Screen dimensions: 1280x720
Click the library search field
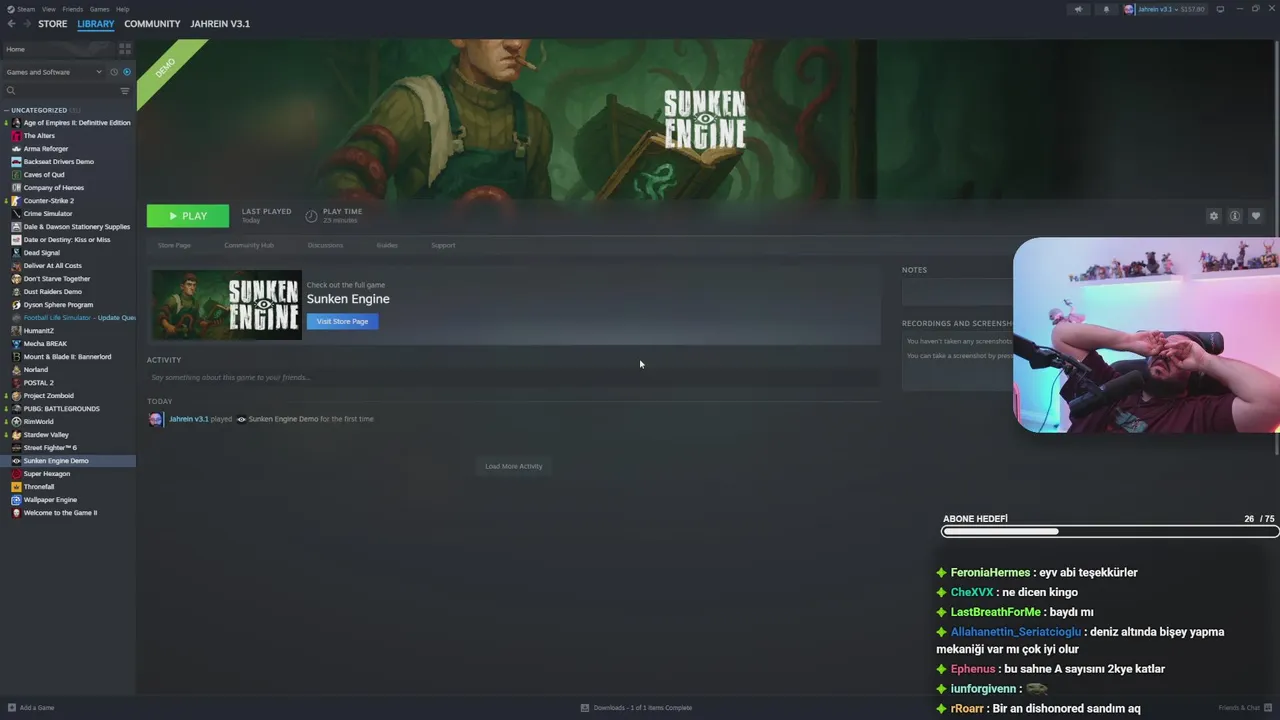[x=60, y=91]
